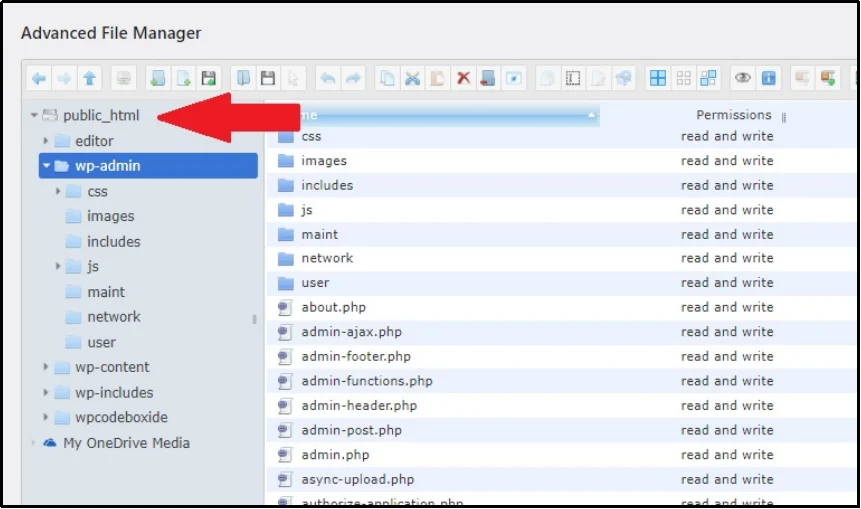The width and height of the screenshot is (861, 509).
Task: Create a new file via toolbar icon
Action: (x=183, y=79)
